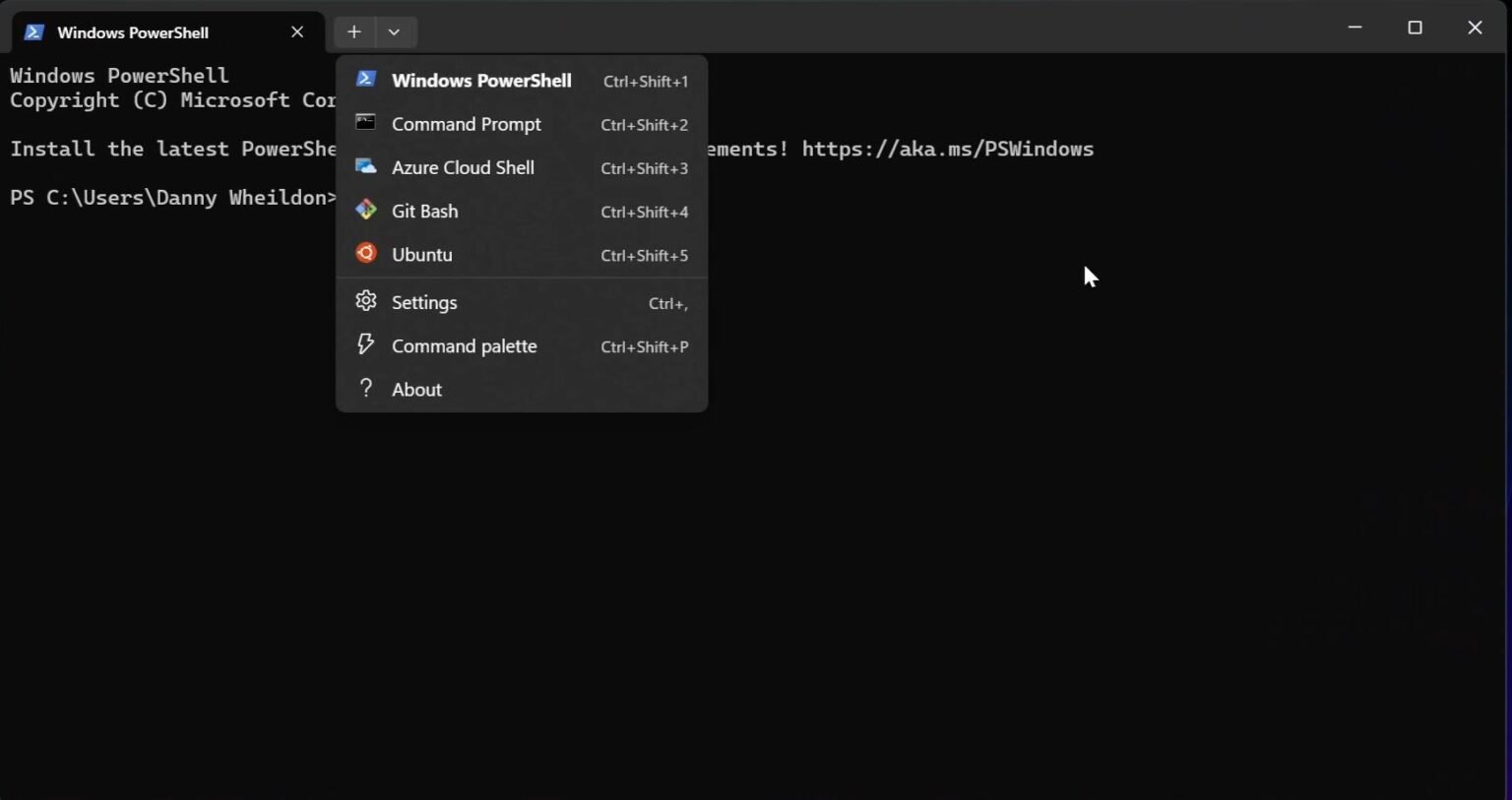The image size is (1512, 800).
Task: Open Ubuntu profile from the list
Action: (x=522, y=254)
